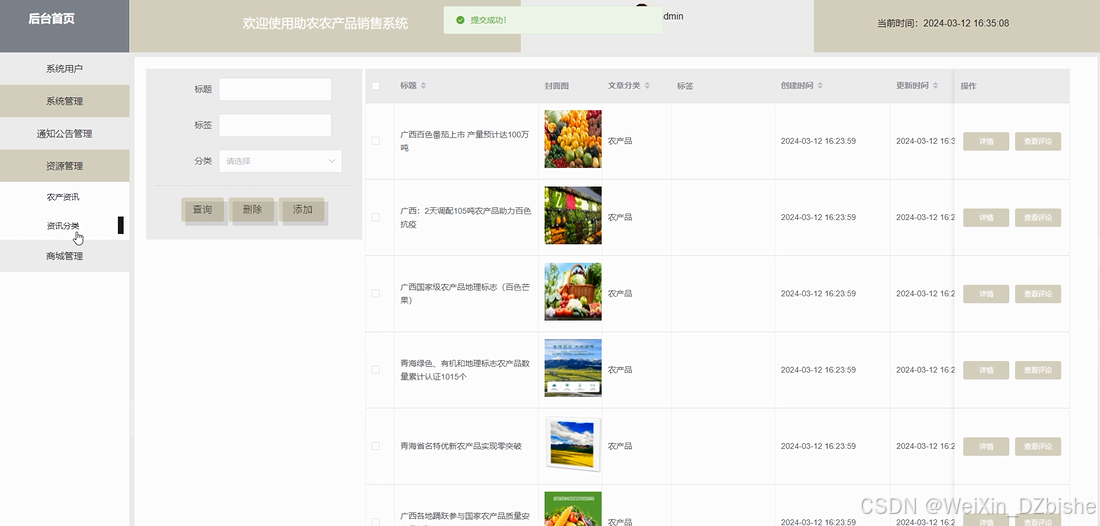This screenshot has height=526, width=1100.
Task: Open 详情 for 青海绿色、有机 row
Action: click(x=986, y=370)
